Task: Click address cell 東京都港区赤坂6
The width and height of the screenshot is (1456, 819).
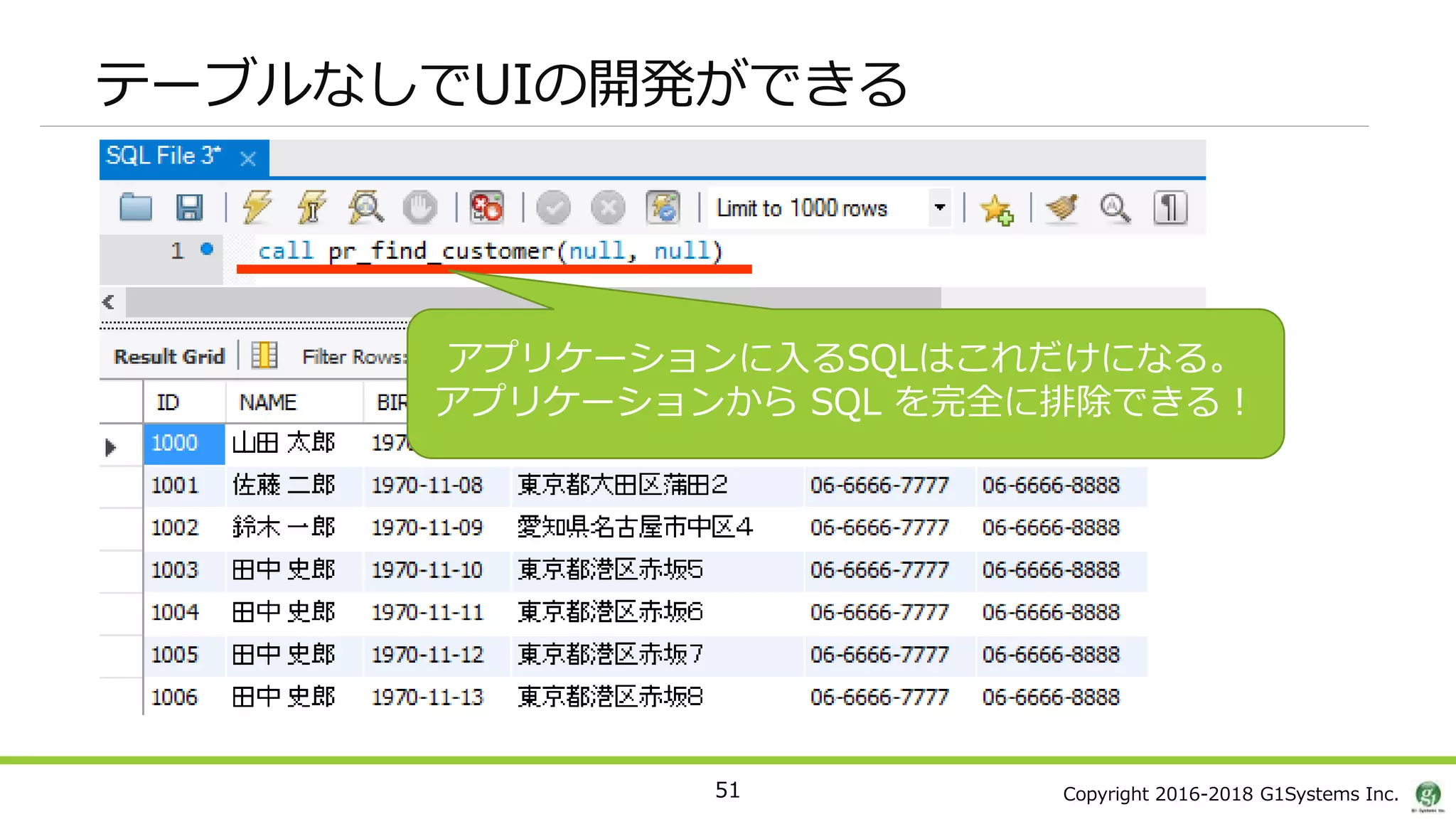Action: pyautogui.click(x=658, y=613)
